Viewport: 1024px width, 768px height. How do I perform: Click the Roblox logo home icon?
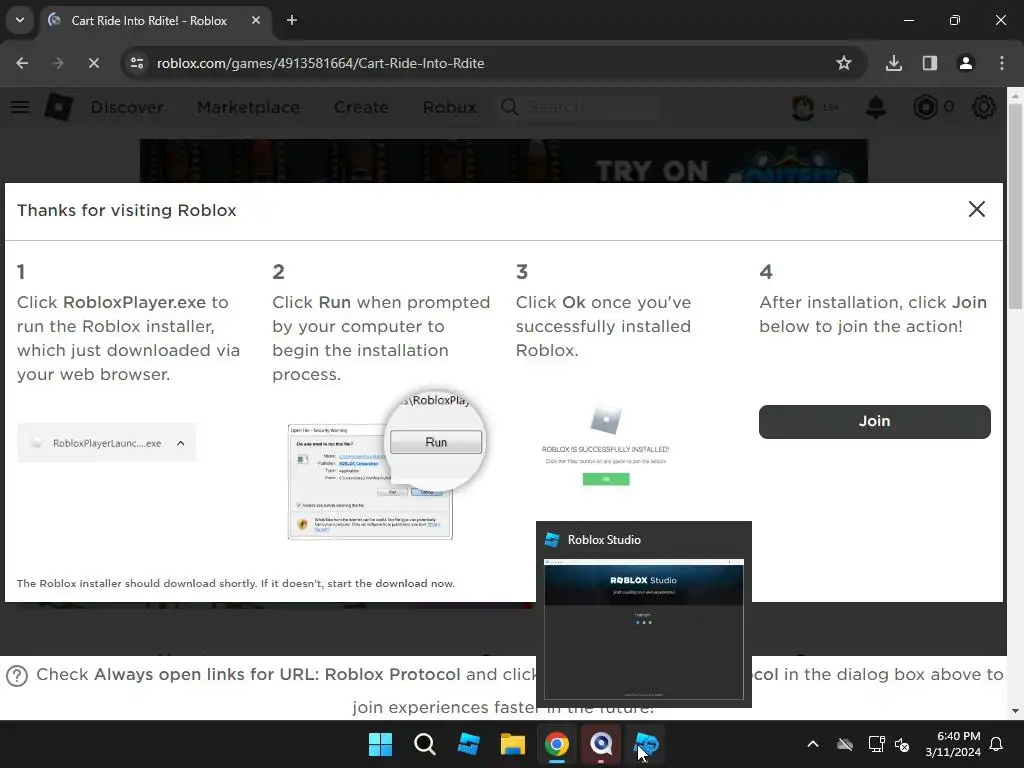[x=59, y=107]
